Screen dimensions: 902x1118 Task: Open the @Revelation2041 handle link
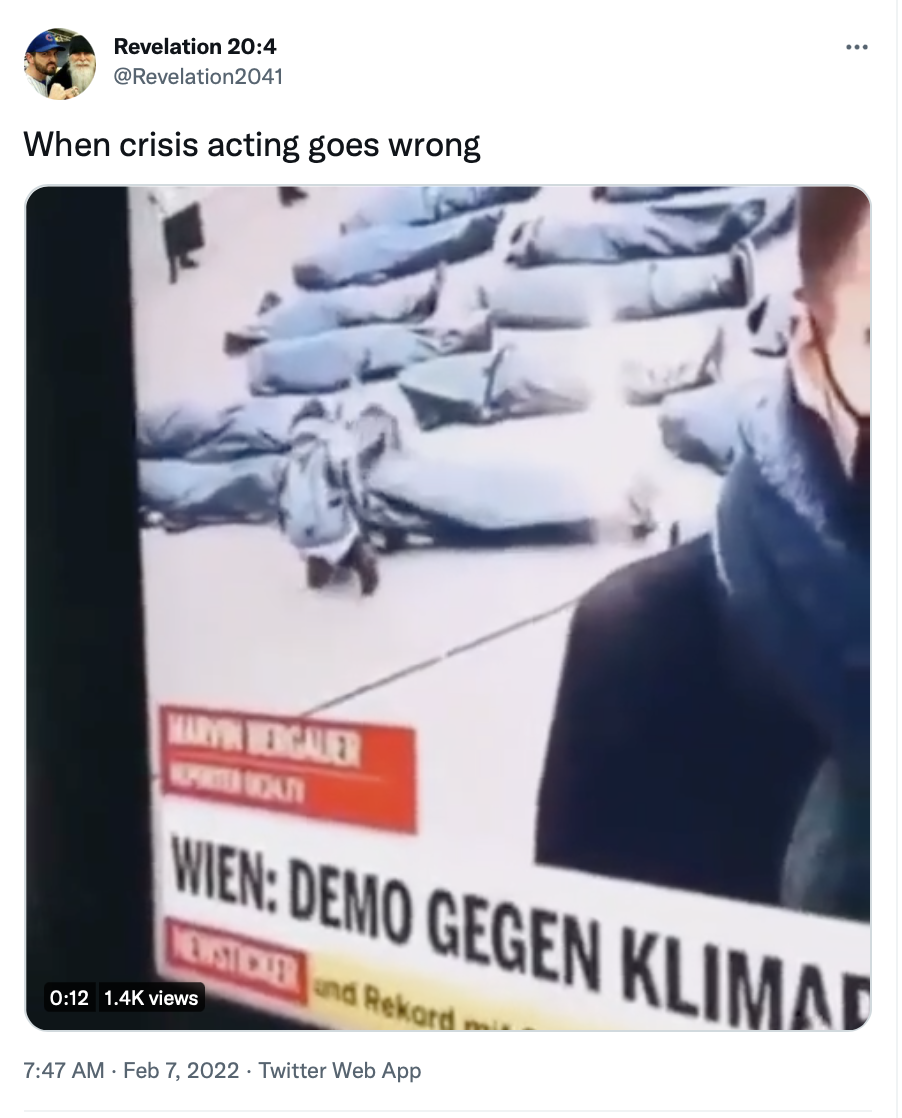[x=198, y=76]
